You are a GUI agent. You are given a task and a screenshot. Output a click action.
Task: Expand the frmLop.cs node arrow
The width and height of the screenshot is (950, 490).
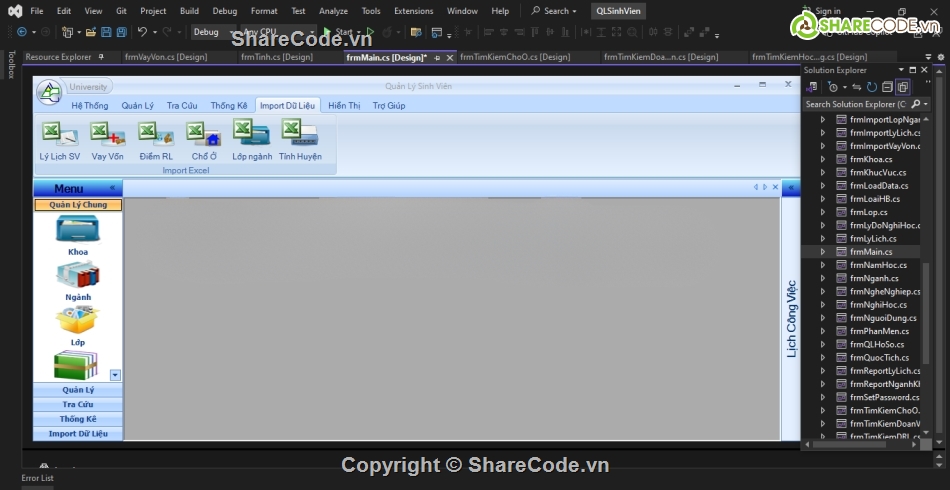click(x=823, y=212)
